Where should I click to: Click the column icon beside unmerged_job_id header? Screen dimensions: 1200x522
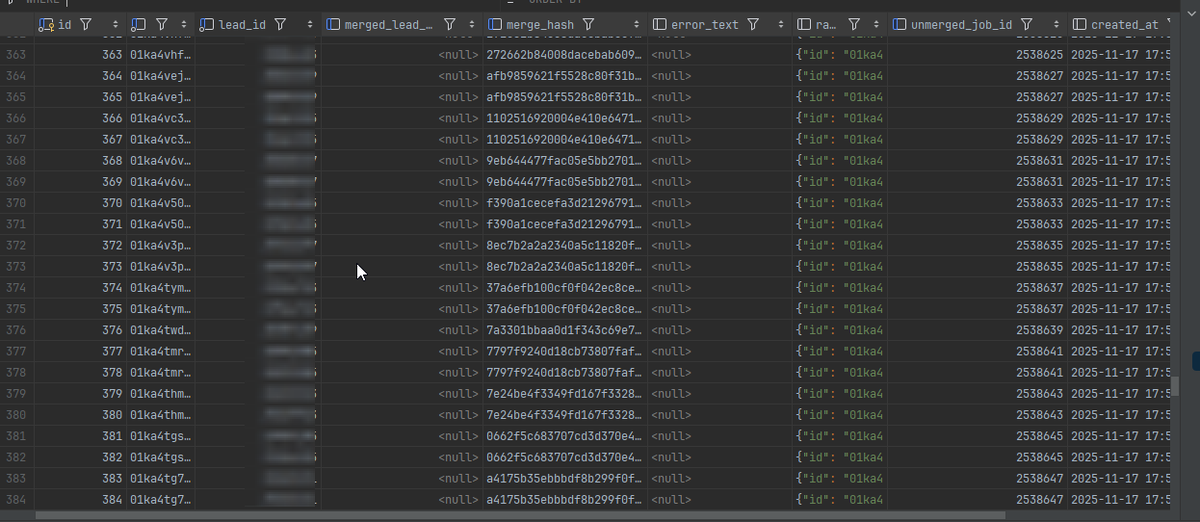[899, 24]
